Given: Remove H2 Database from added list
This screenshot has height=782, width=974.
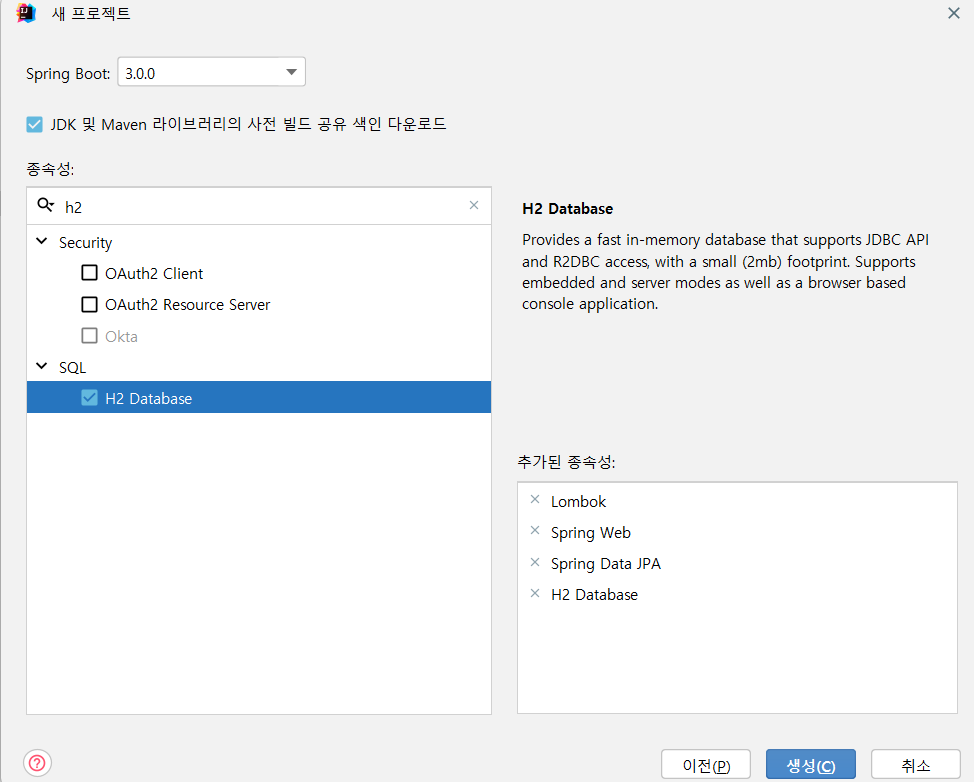Looking at the screenshot, I should click(535, 593).
